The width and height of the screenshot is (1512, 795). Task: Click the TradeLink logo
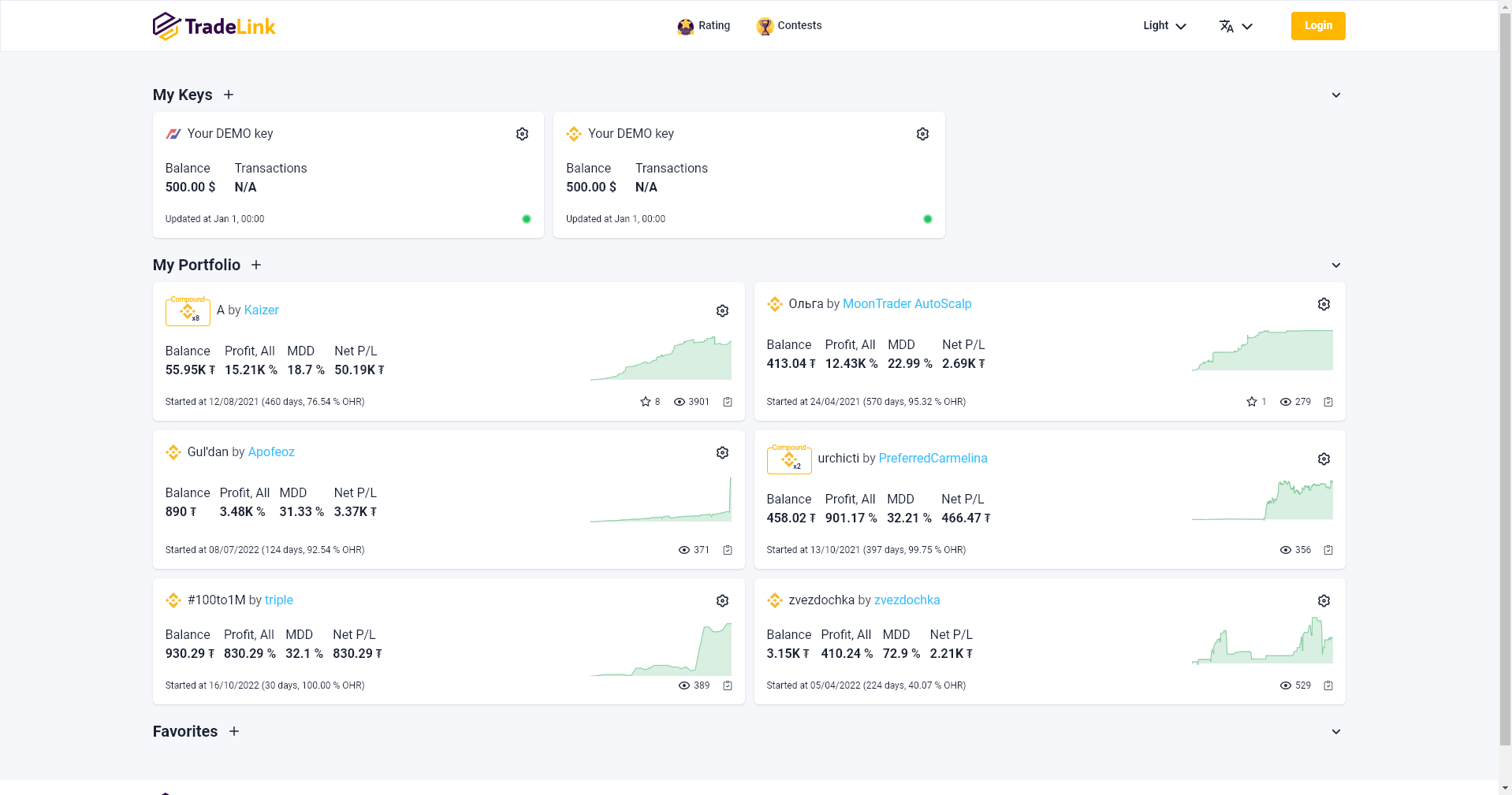point(214,26)
